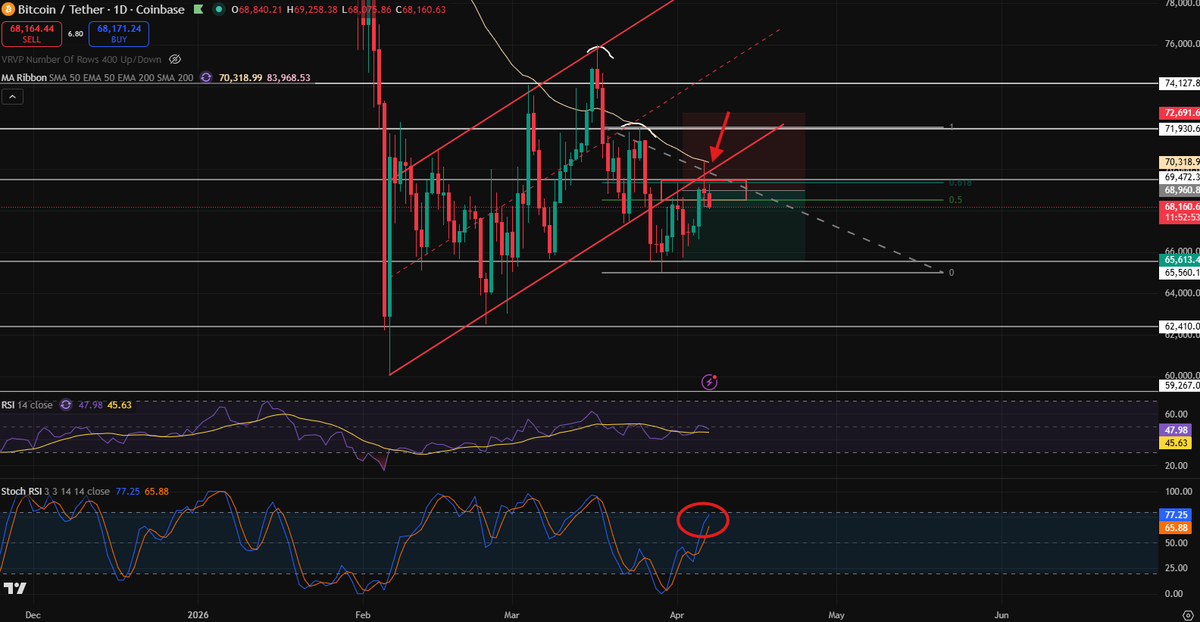Select the RSI 14 close legend
The width and height of the screenshot is (1200, 622).
(x=28, y=405)
